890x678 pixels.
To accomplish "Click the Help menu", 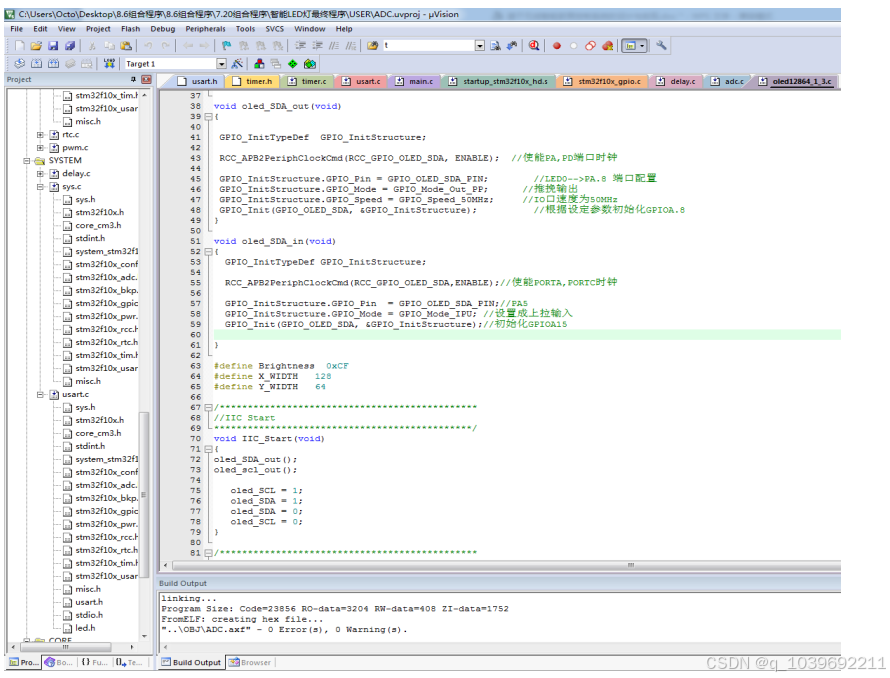I will pos(344,29).
